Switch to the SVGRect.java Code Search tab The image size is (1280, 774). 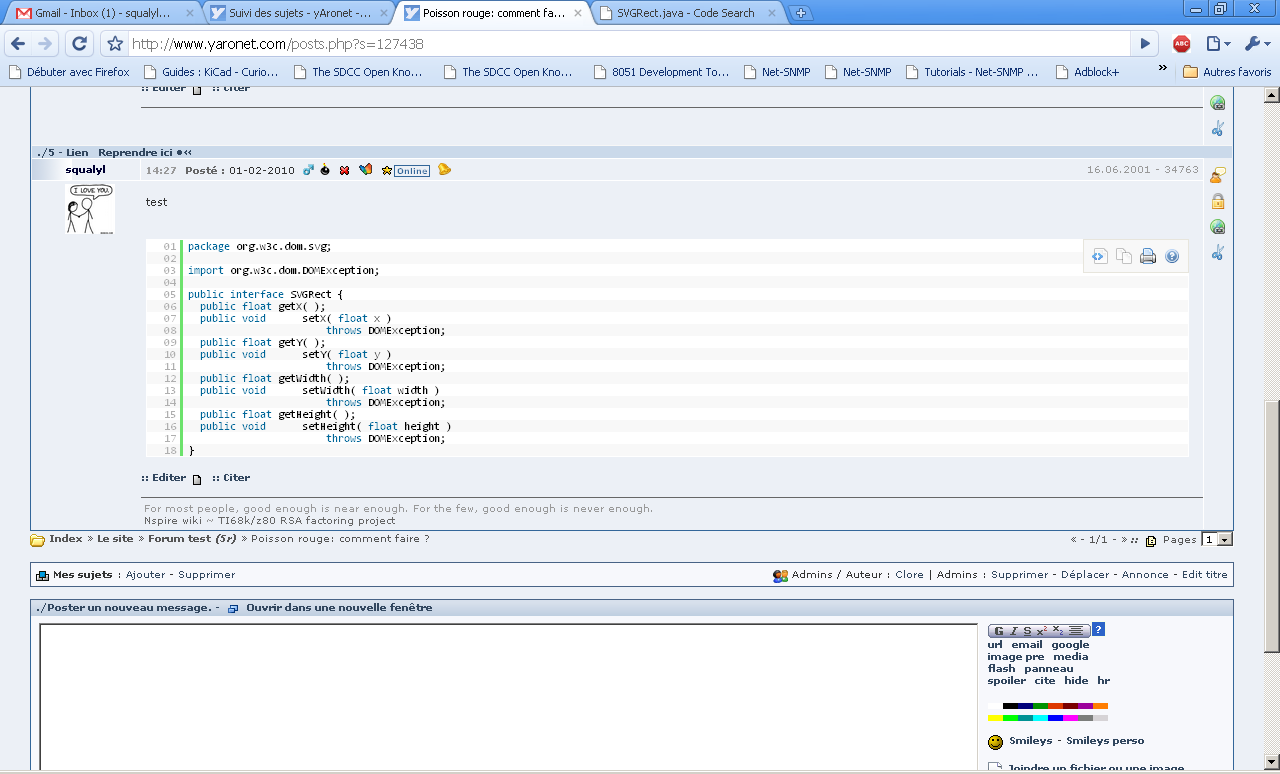[685, 13]
